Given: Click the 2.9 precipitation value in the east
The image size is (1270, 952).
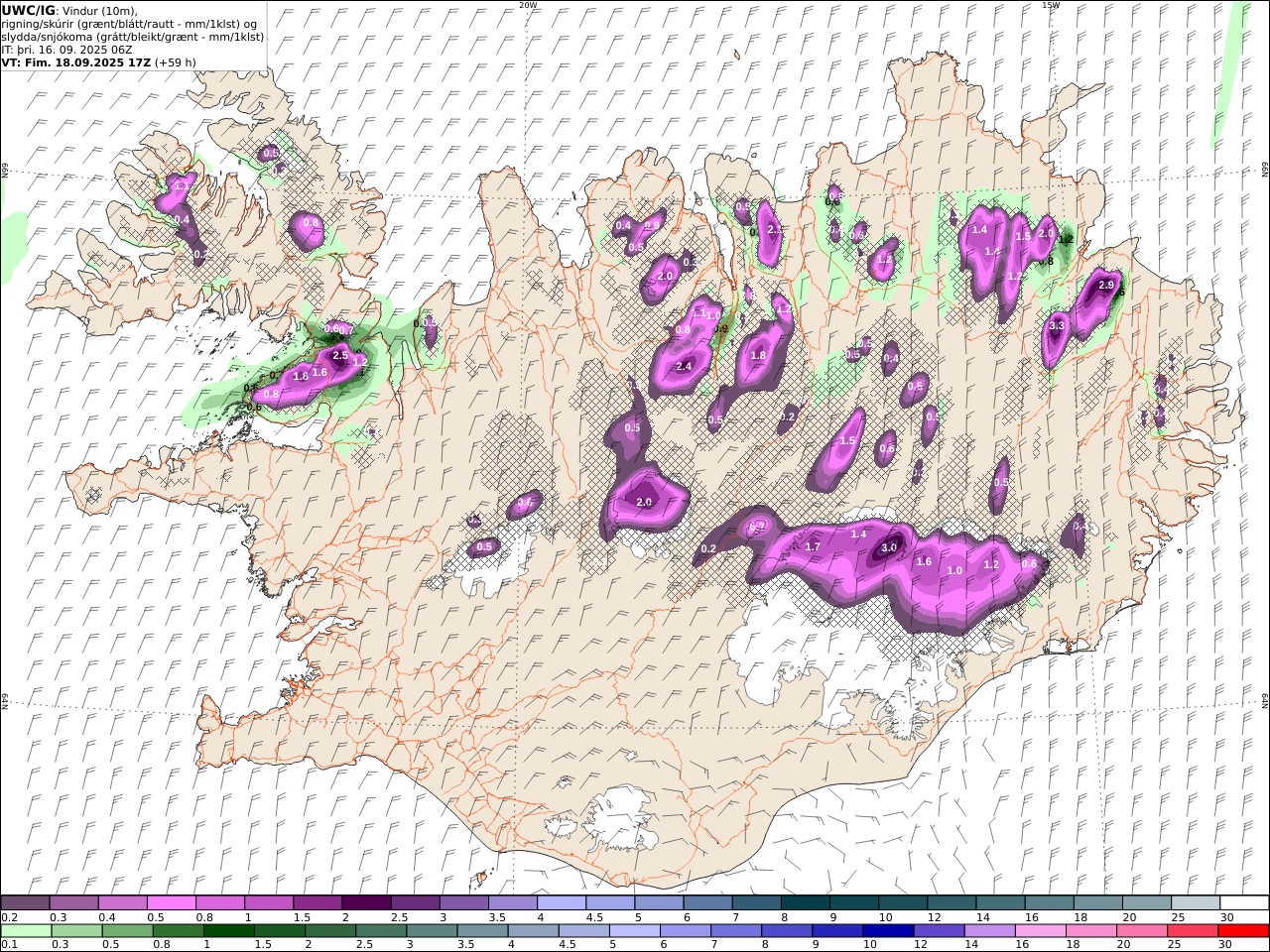Looking at the screenshot, I should [x=1107, y=285].
